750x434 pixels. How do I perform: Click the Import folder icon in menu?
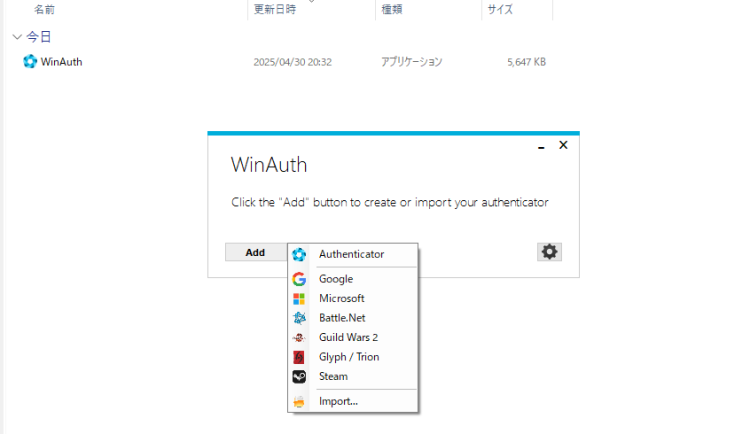(299, 401)
